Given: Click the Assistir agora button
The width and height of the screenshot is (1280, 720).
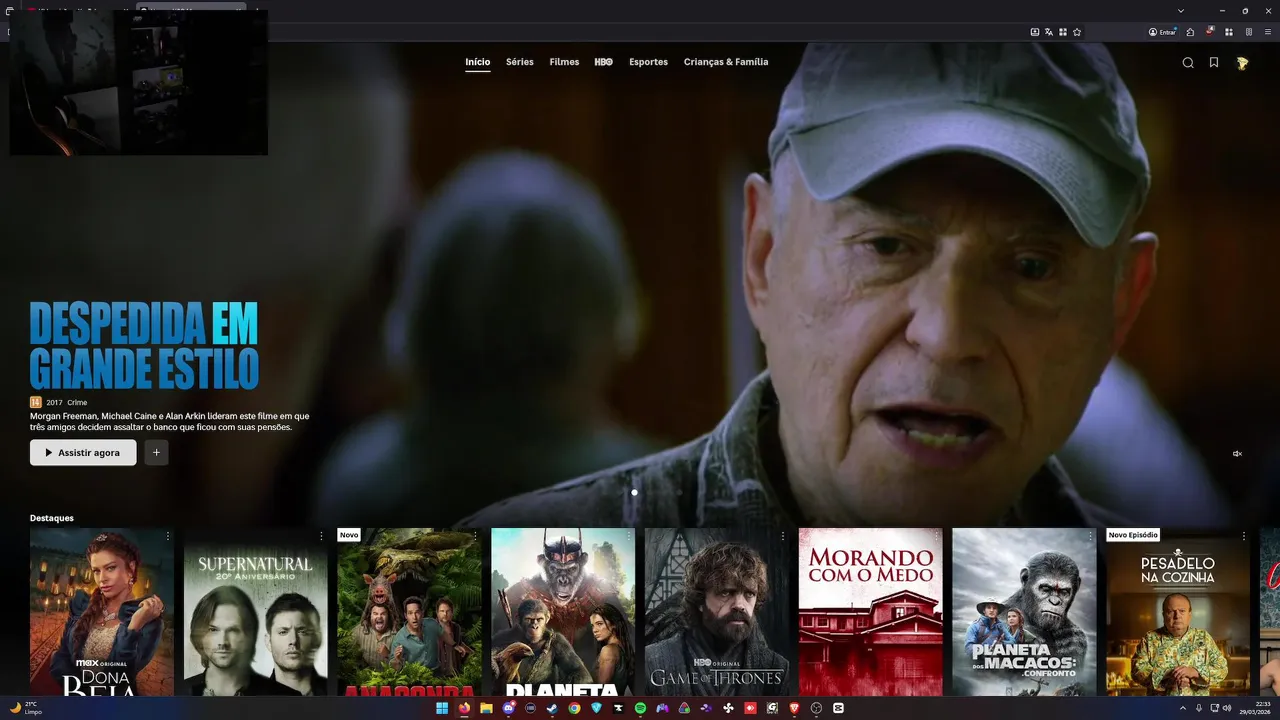Looking at the screenshot, I should [x=83, y=453].
